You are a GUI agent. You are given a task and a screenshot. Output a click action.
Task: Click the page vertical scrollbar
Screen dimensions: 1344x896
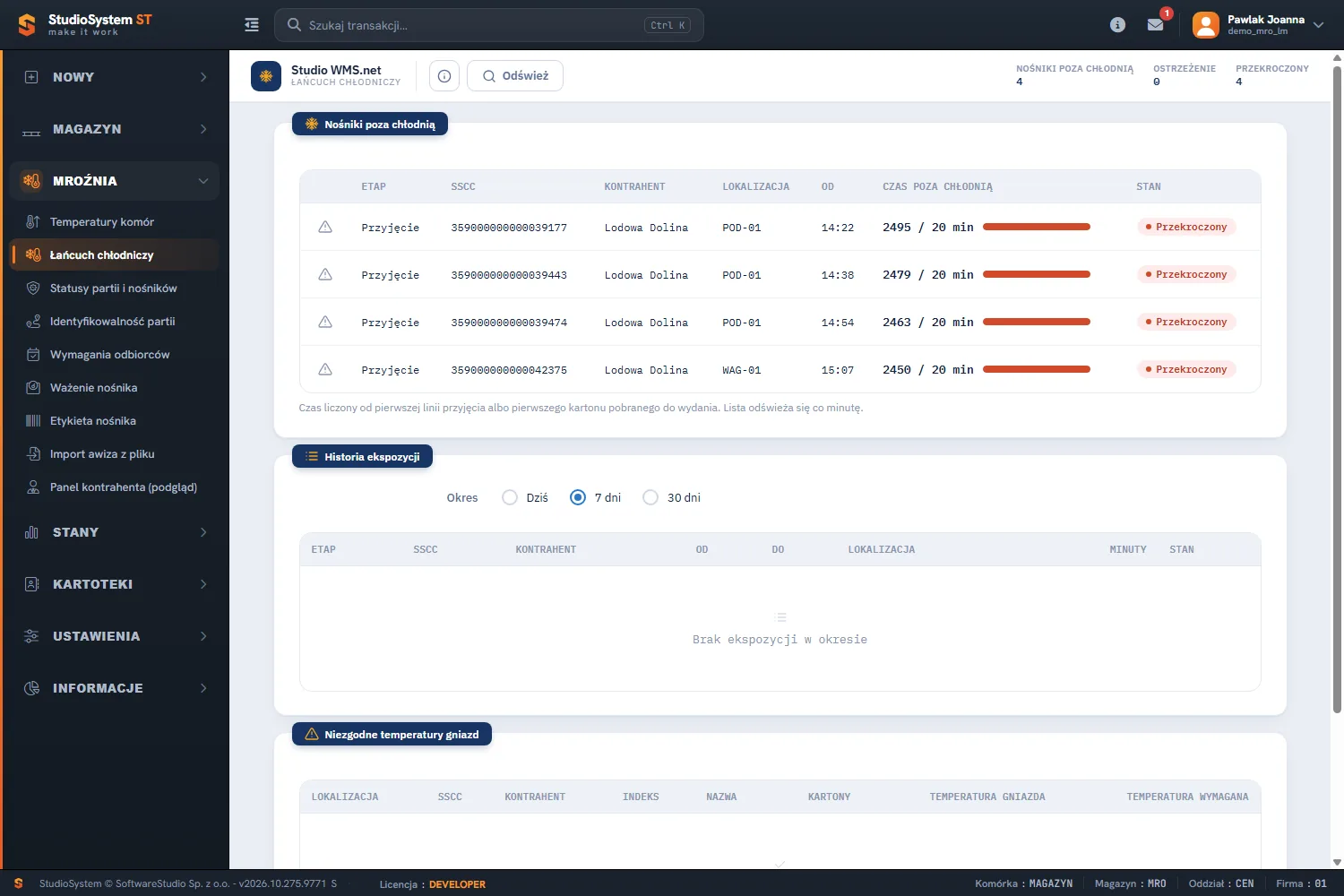click(x=1338, y=390)
